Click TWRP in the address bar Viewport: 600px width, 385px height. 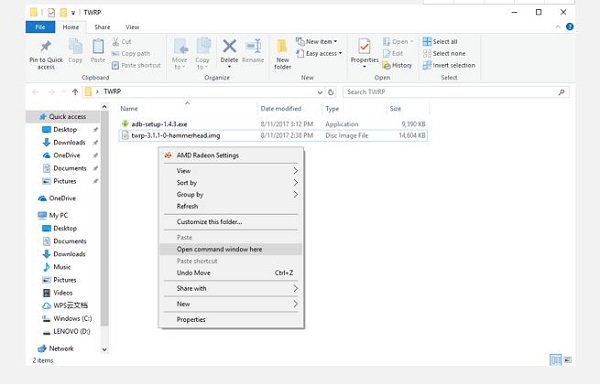[112, 92]
